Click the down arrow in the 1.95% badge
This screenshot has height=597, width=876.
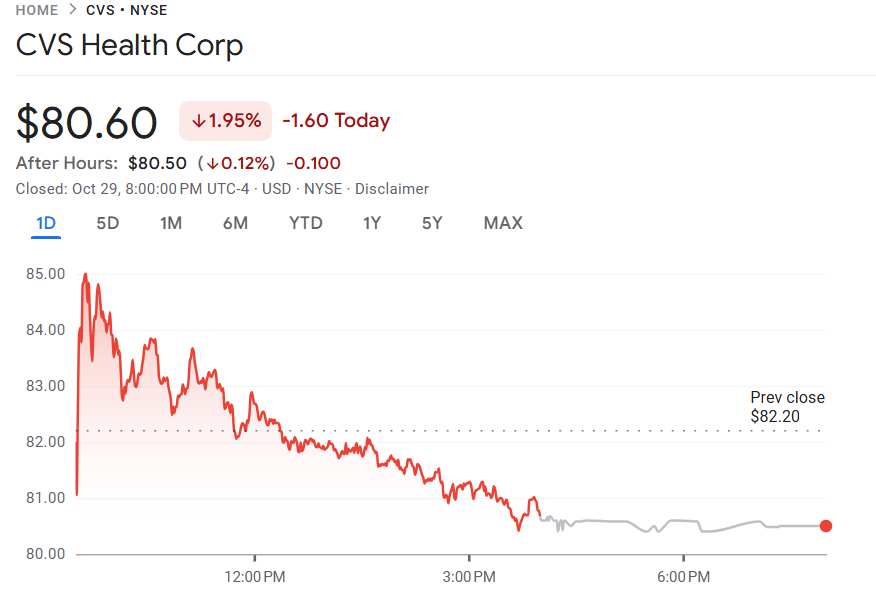click(x=198, y=121)
